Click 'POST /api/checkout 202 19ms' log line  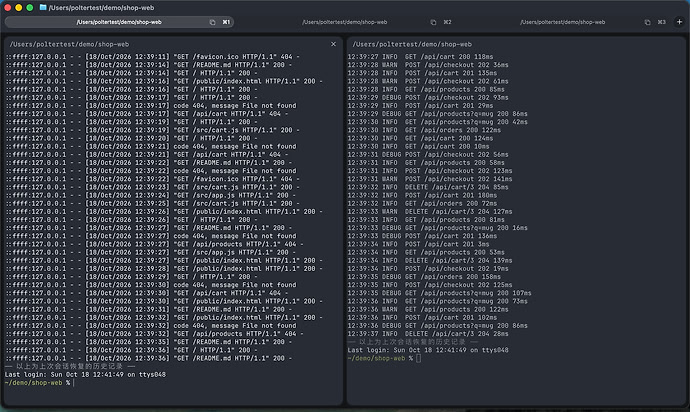(428, 268)
